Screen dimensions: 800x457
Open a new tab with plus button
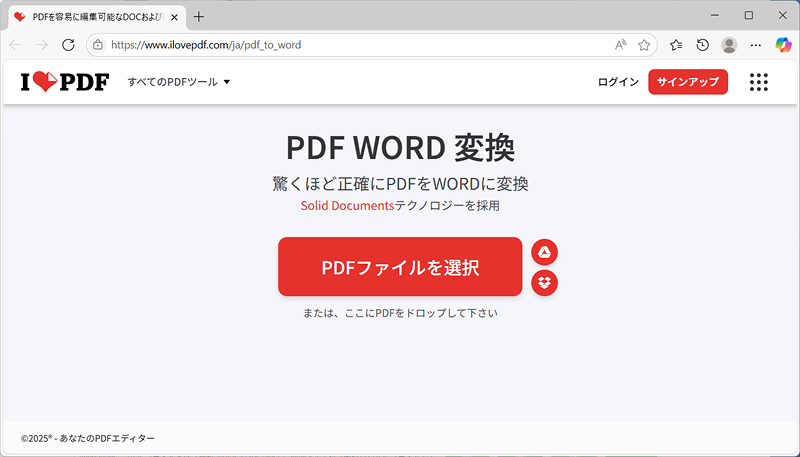(x=198, y=17)
